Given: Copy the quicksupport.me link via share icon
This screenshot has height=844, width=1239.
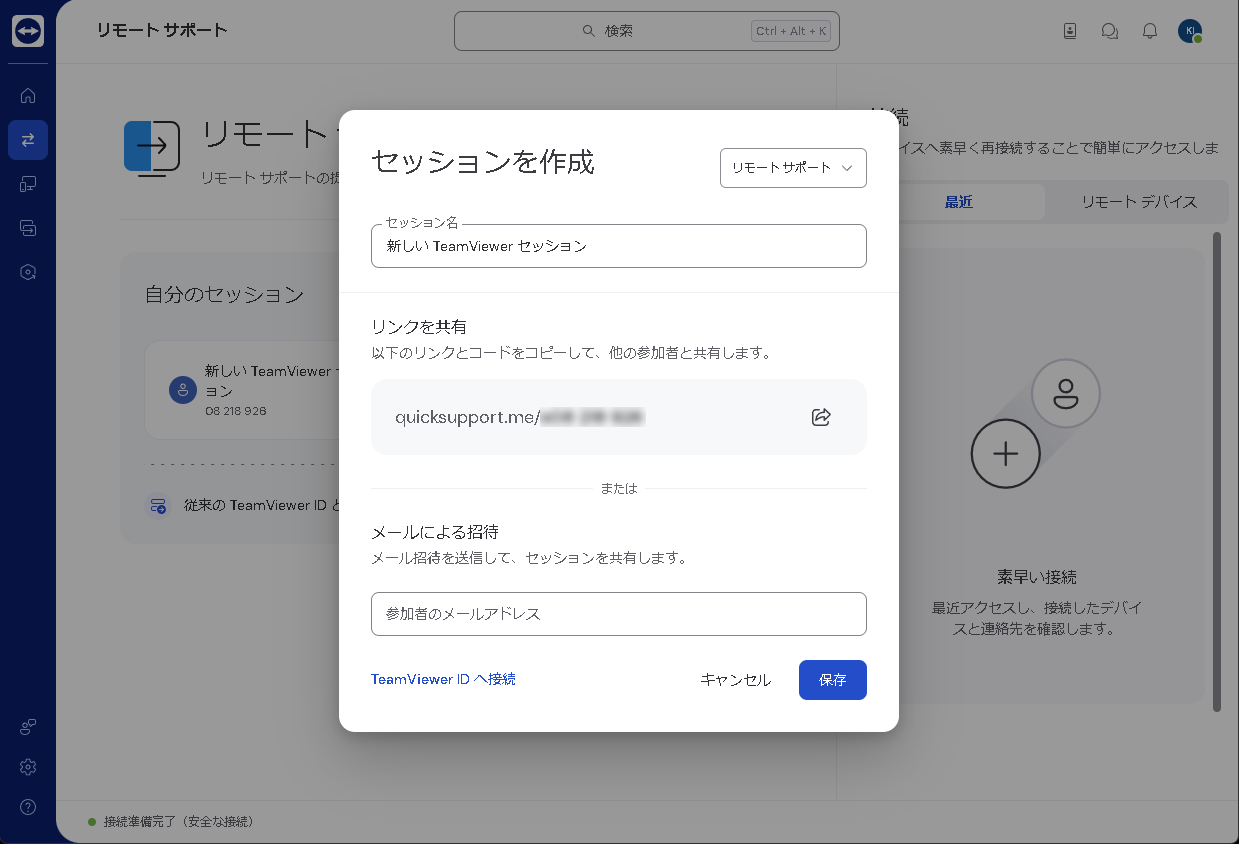Looking at the screenshot, I should coord(821,417).
